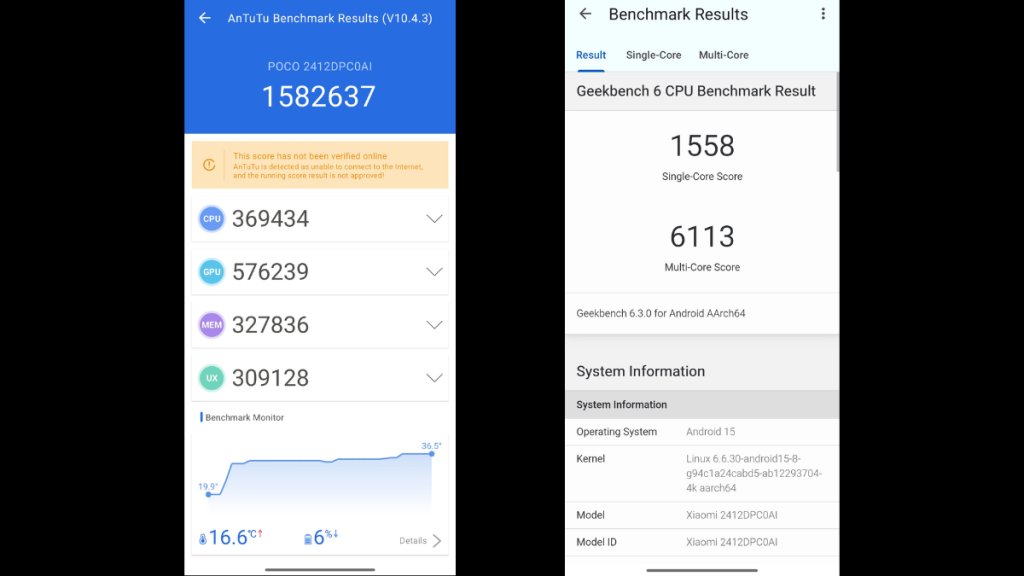1024x576 pixels.
Task: Select the Result tab in Geekbench
Action: pos(590,55)
